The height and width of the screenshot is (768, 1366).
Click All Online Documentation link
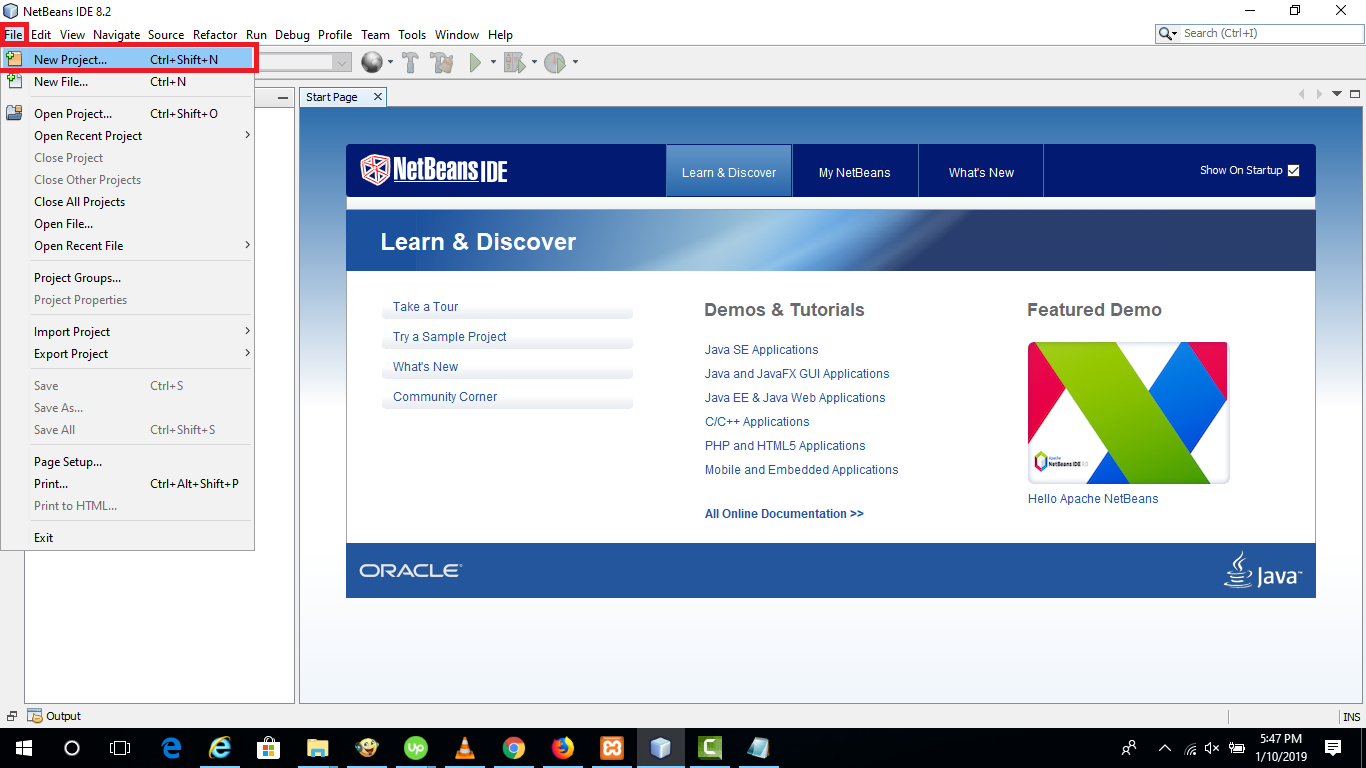[x=783, y=513]
